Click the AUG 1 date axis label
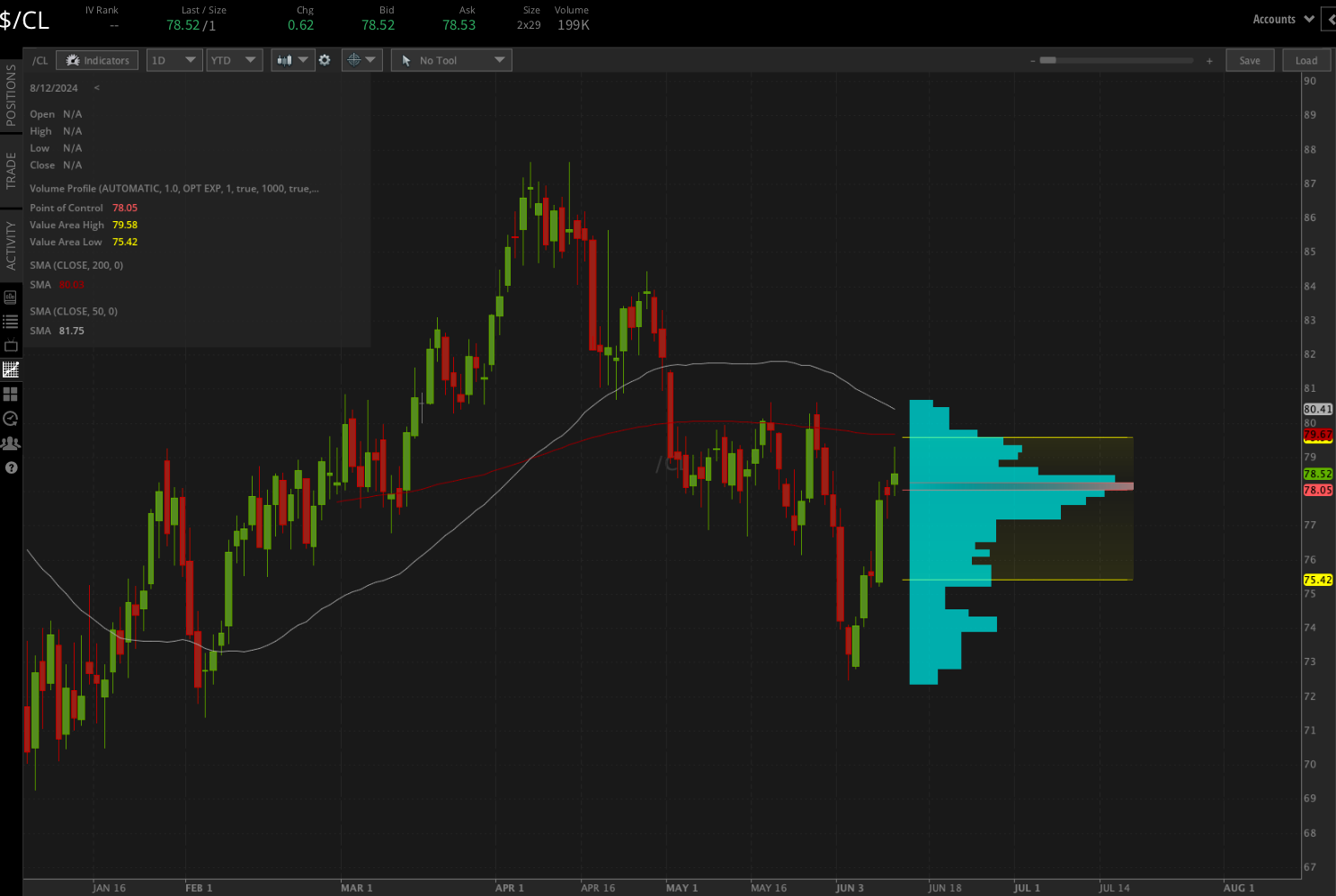 click(1239, 888)
